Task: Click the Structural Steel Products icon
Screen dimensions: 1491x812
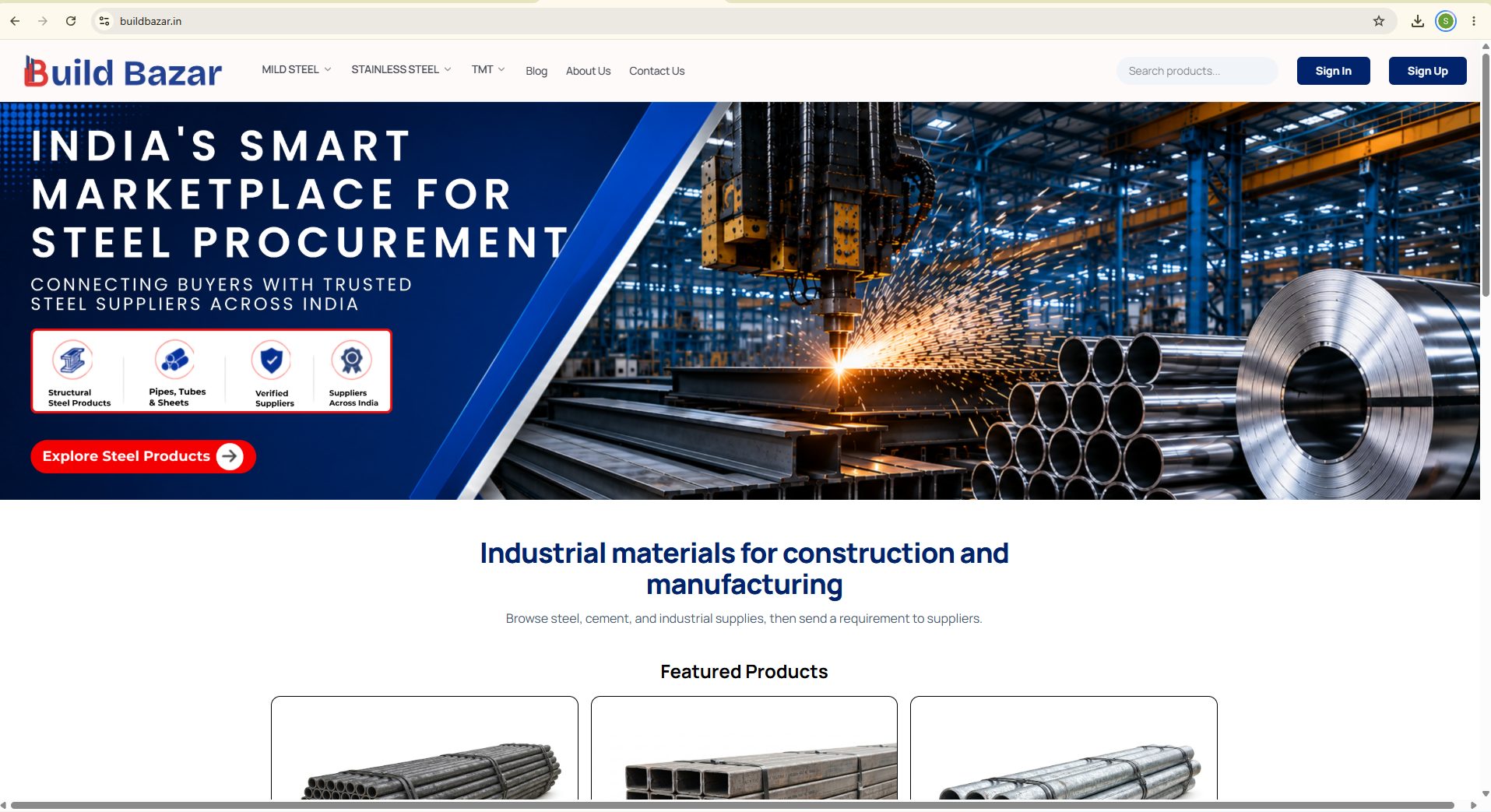Action: 72,360
